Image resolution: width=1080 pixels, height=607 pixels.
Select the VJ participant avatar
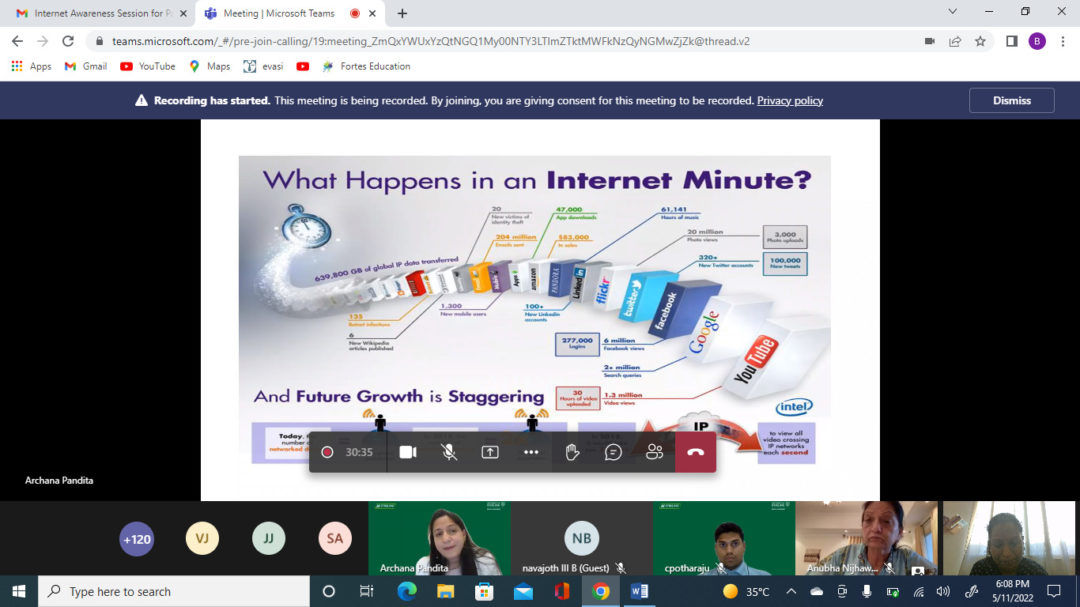(202, 539)
